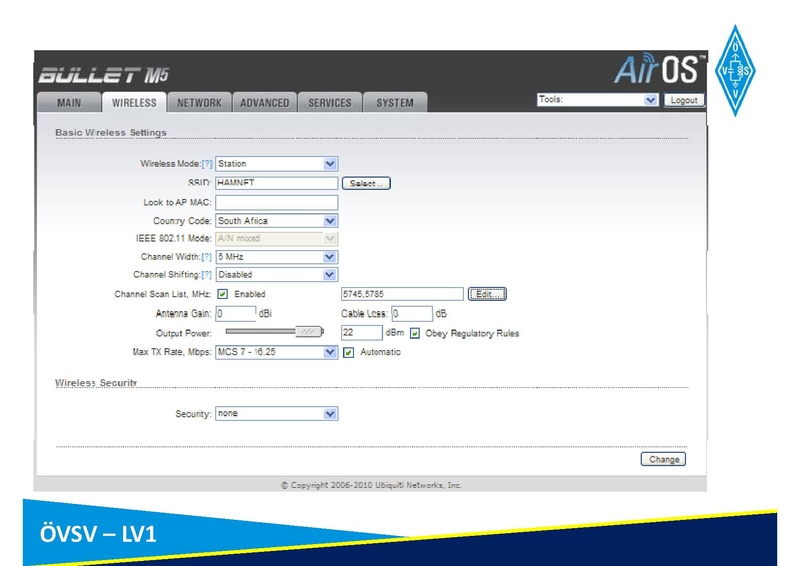Open the Max TX Rate dropdown
This screenshot has height=566, width=800.
[277, 352]
